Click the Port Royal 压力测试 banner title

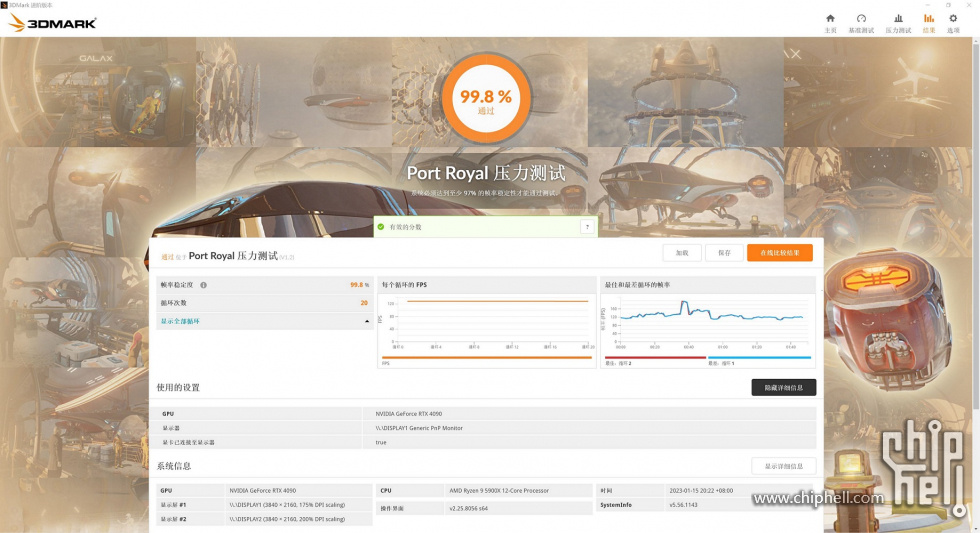(x=486, y=173)
